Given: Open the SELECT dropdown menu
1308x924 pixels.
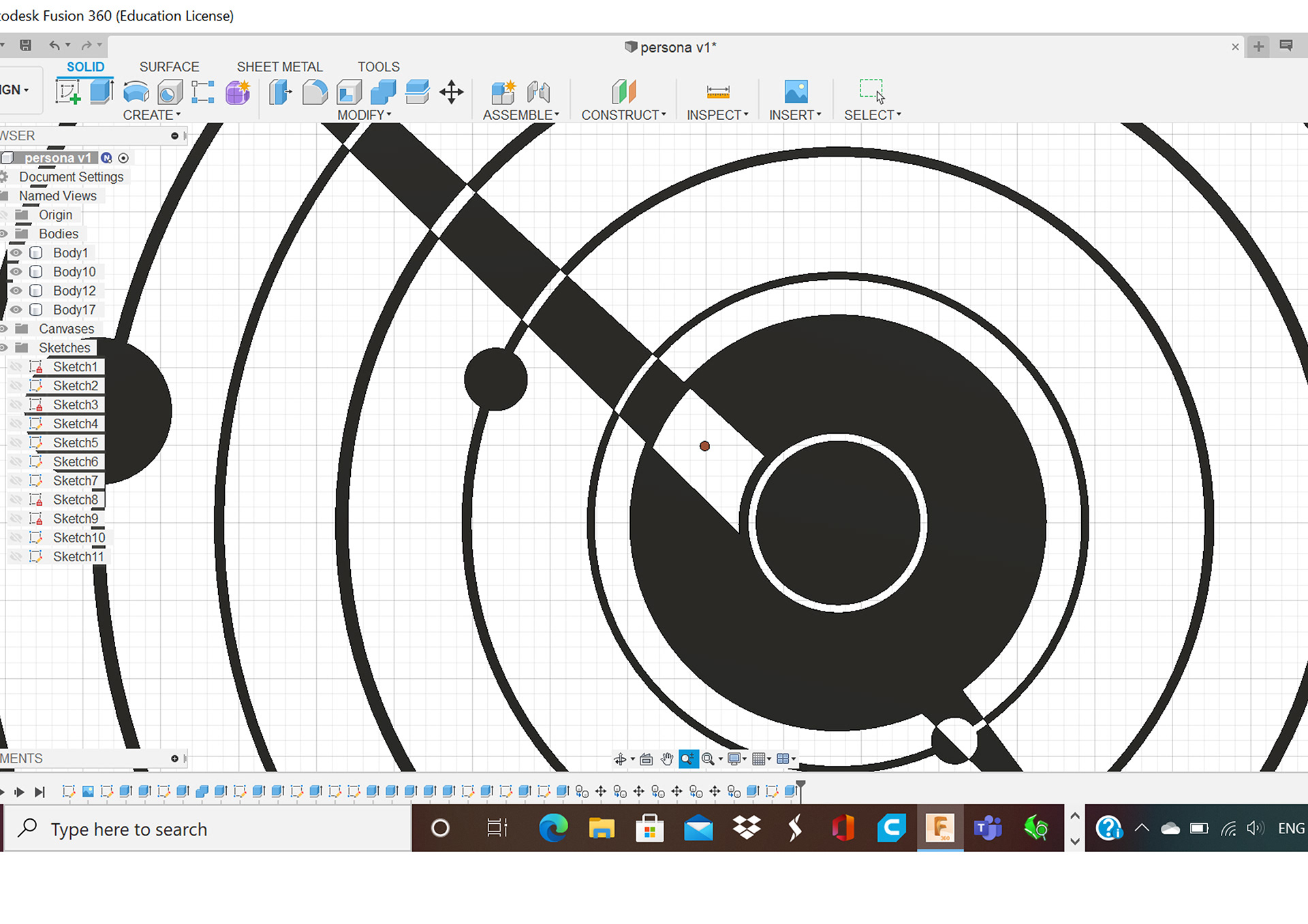Looking at the screenshot, I should coord(873,115).
